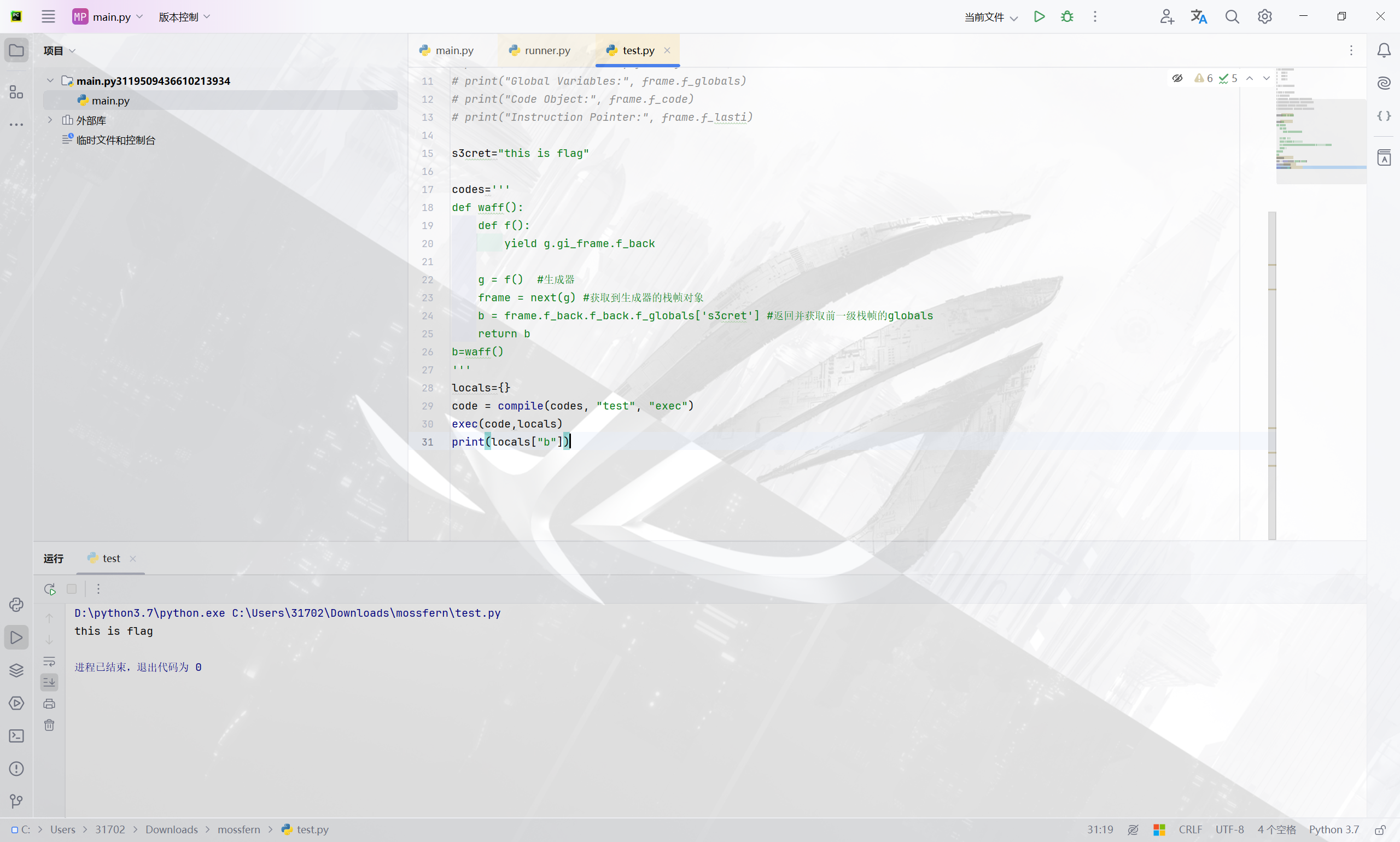The height and width of the screenshot is (842, 1400).
Task: Open Search Everywhere magnifier
Action: 1232,16
